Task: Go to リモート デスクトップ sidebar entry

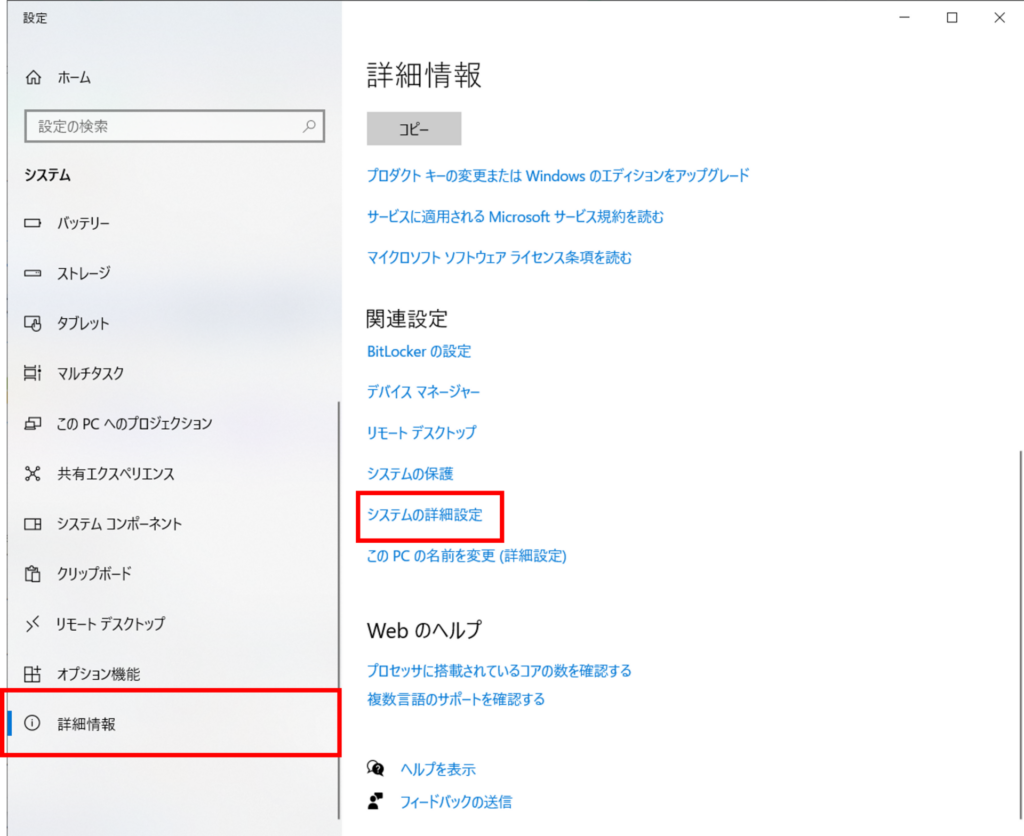Action: pos(110,623)
